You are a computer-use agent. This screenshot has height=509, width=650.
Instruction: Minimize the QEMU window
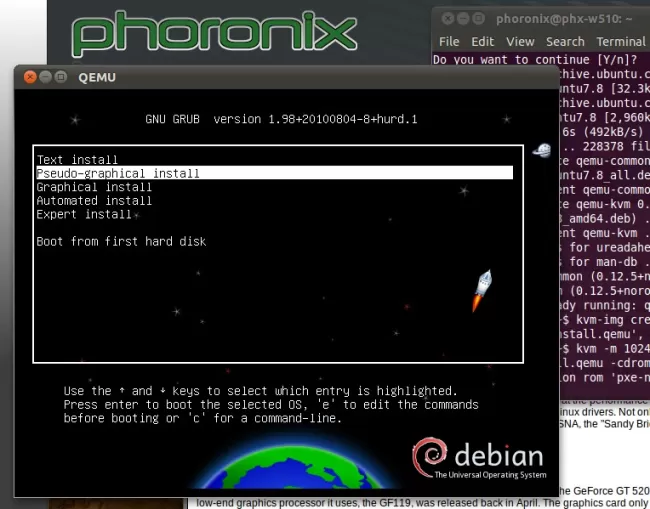tap(45, 77)
